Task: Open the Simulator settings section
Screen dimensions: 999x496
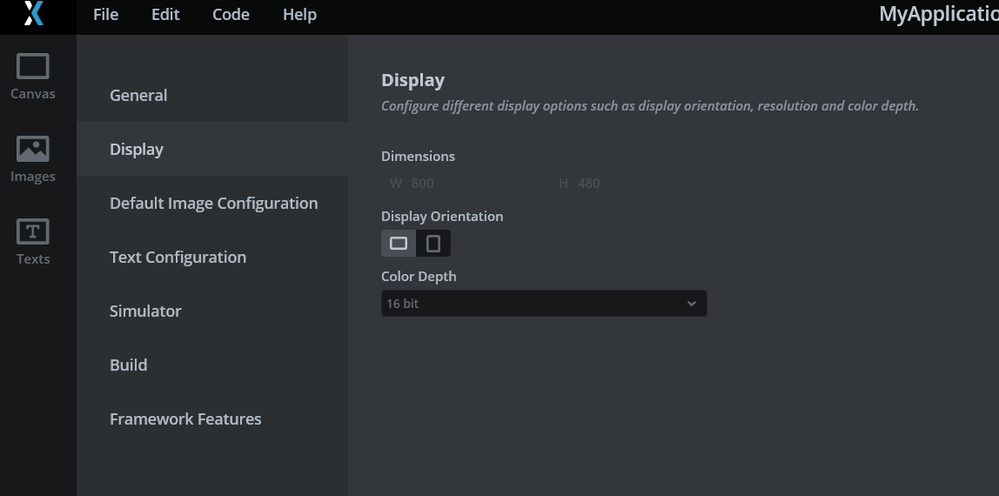Action: [x=212, y=311]
